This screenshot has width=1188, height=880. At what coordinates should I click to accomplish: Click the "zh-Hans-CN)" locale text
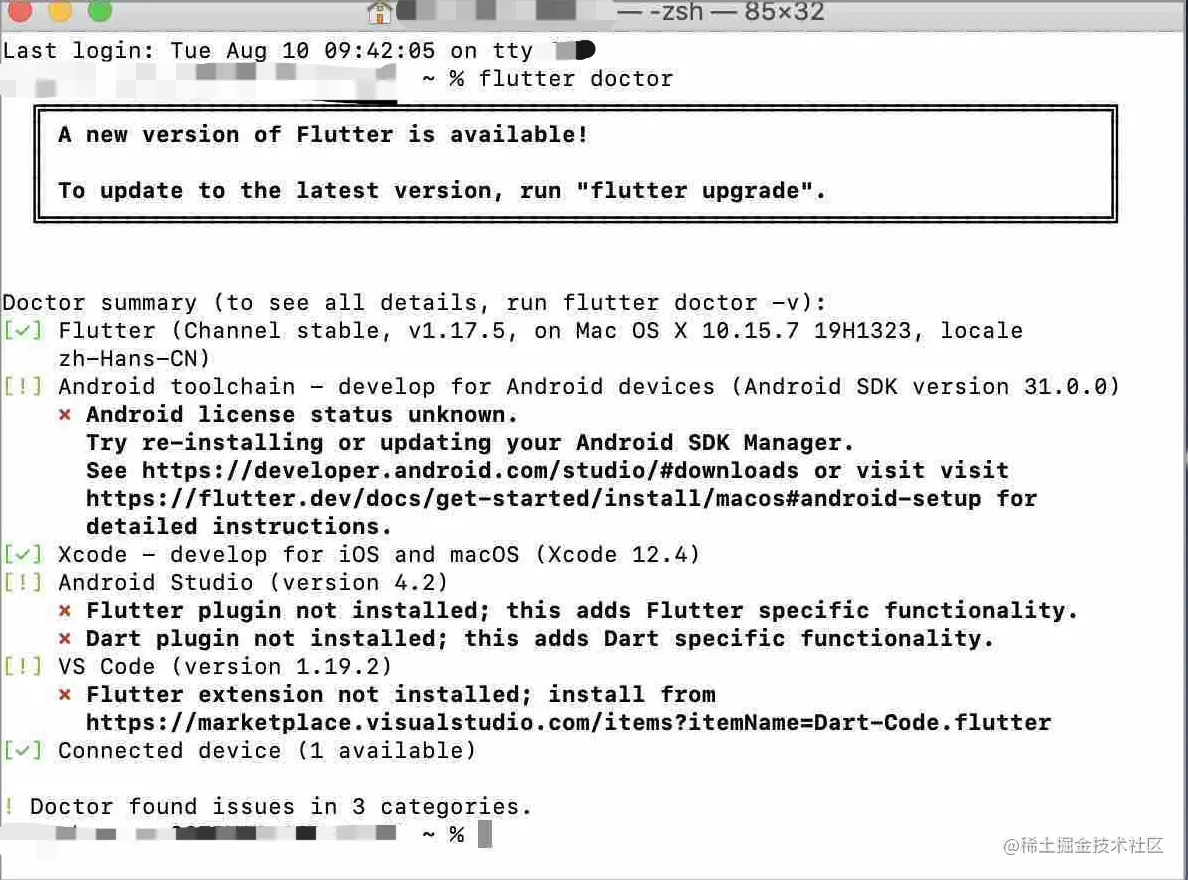[x=134, y=359]
